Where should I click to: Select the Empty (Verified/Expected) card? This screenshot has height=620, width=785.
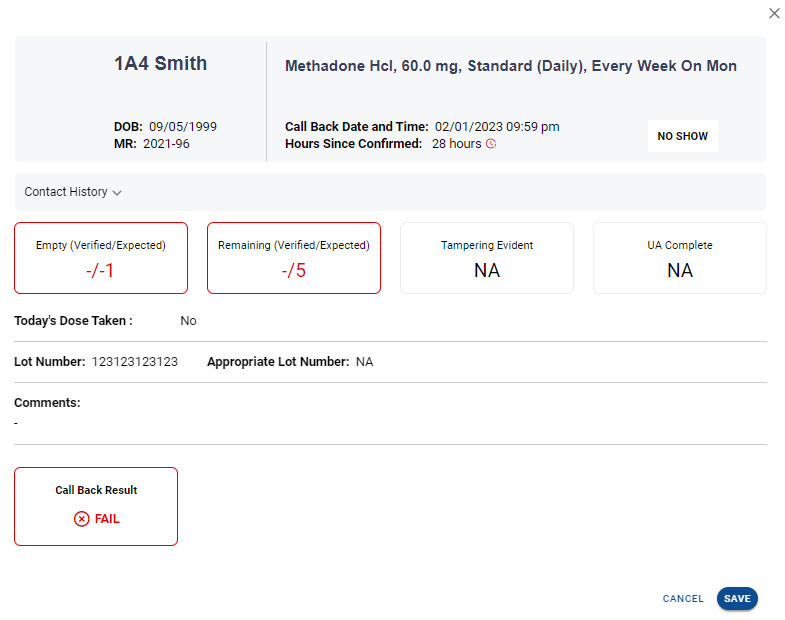point(101,258)
